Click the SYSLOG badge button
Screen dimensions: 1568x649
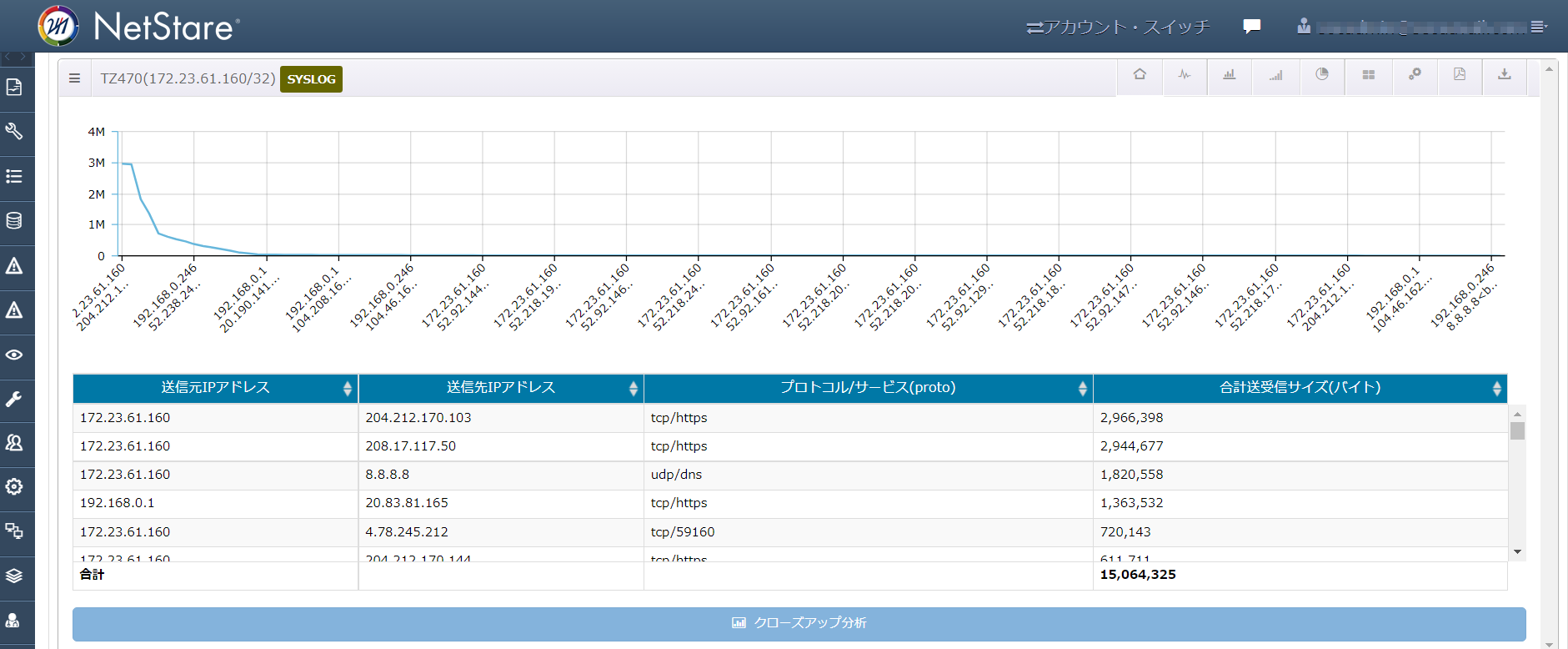pos(311,79)
